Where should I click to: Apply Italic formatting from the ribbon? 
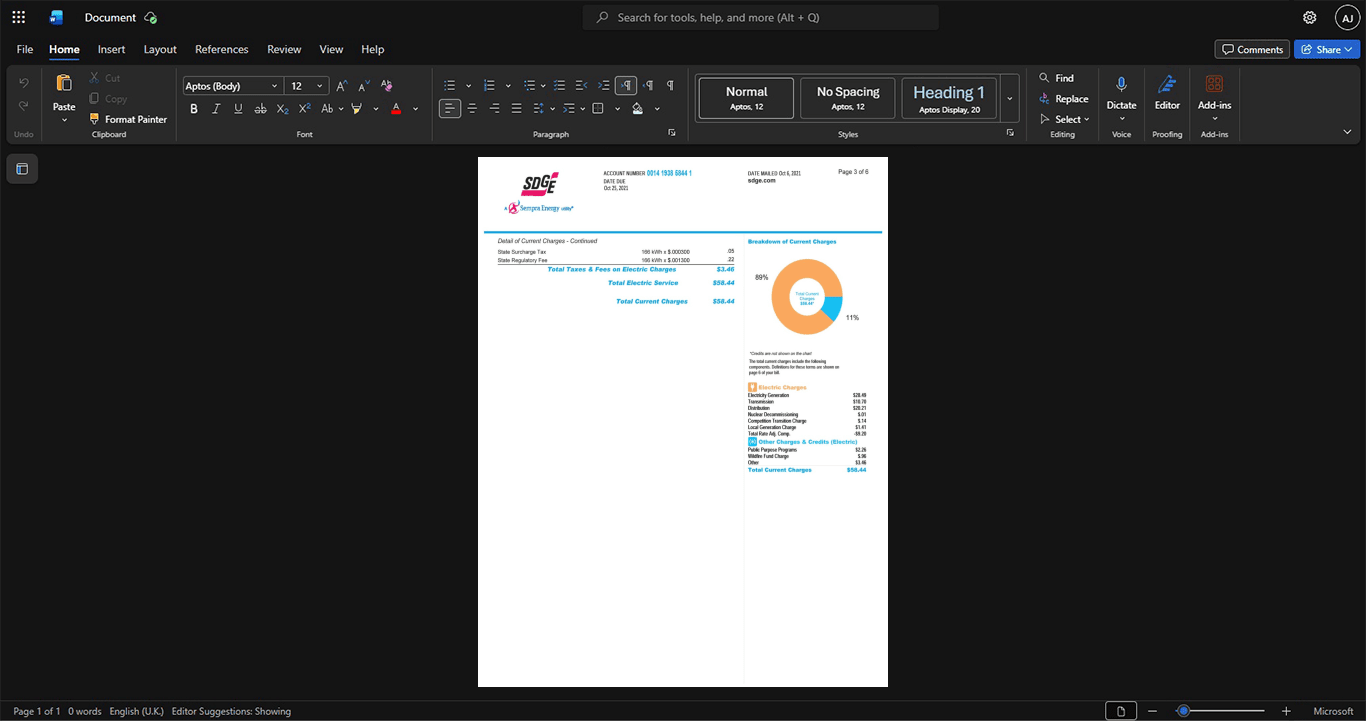pos(216,108)
